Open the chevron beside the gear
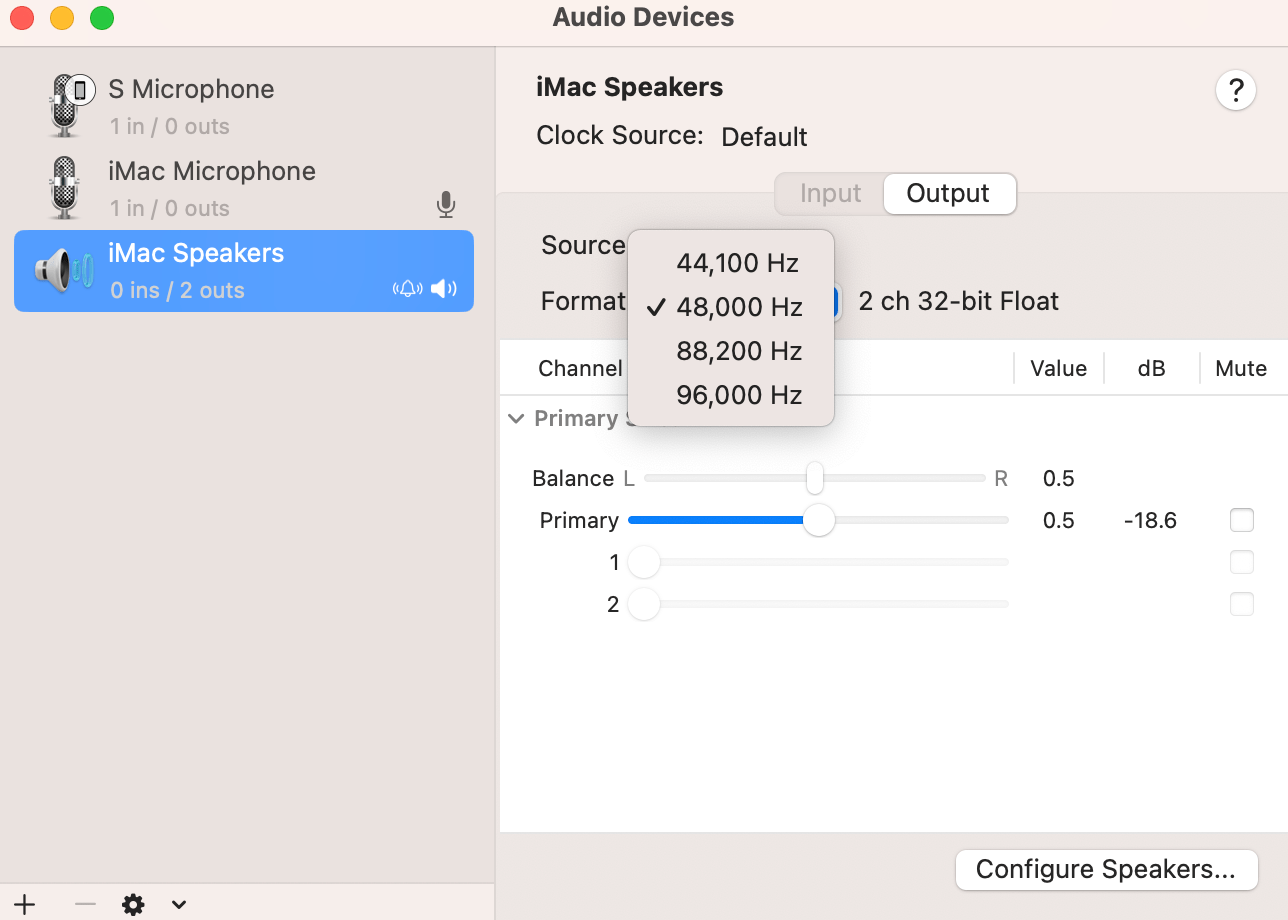The width and height of the screenshot is (1288, 920). click(x=178, y=905)
